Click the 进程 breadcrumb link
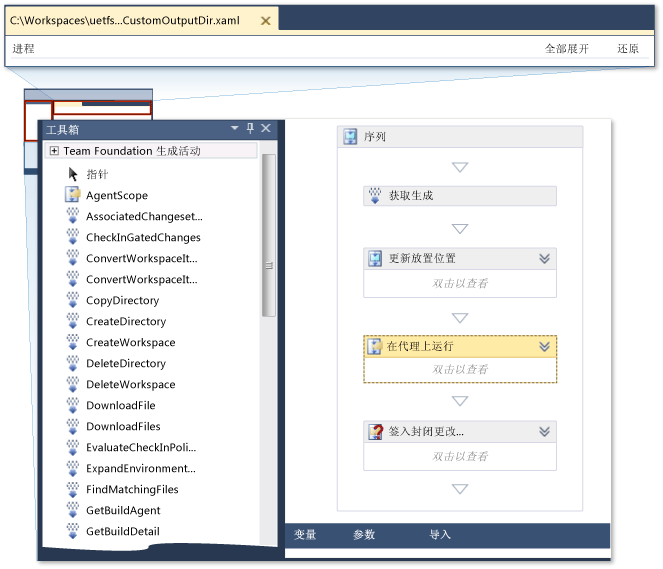Screen dimensions: 663x569 point(24,49)
